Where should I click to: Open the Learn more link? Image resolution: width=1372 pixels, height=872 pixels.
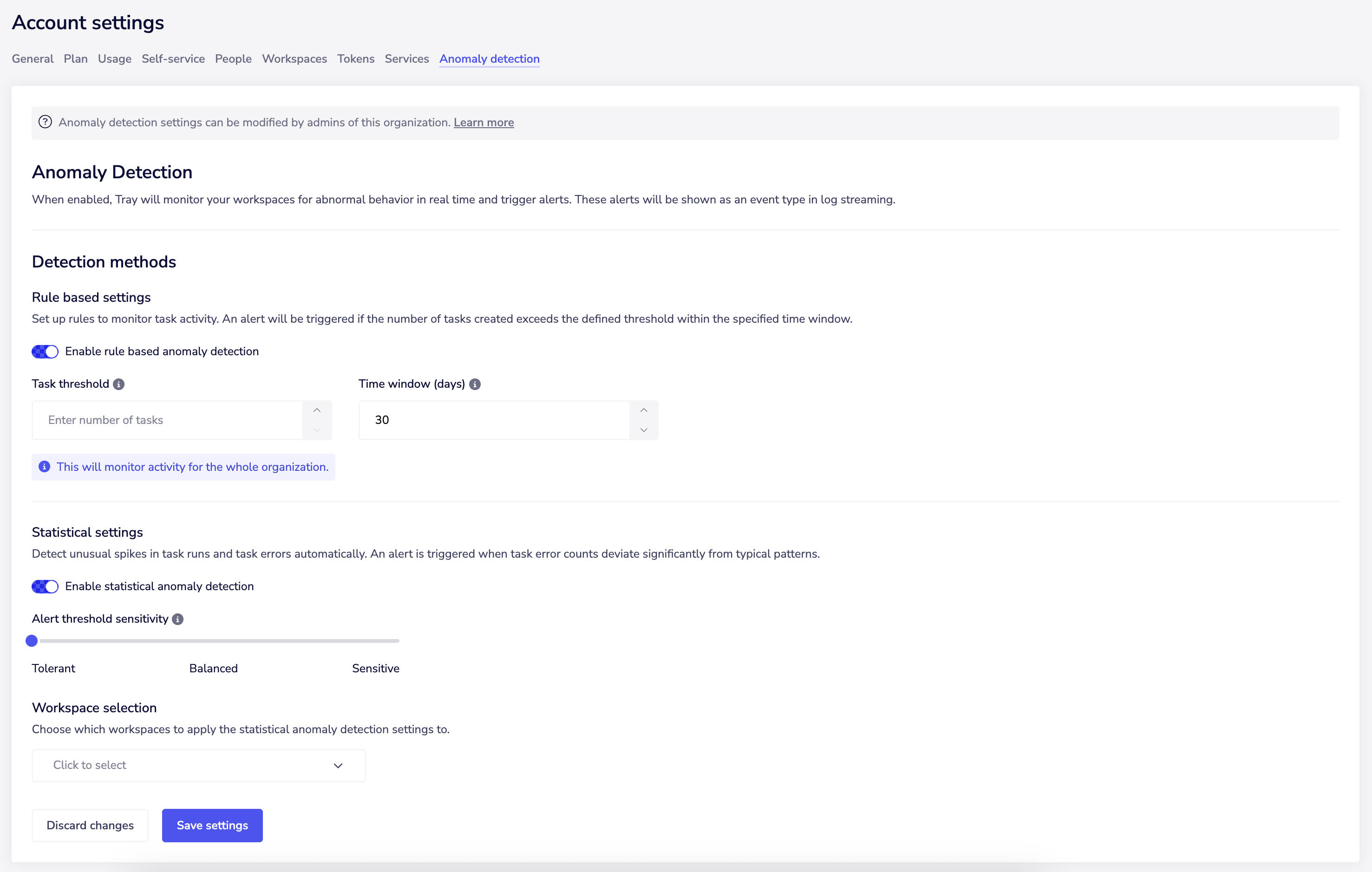(483, 123)
